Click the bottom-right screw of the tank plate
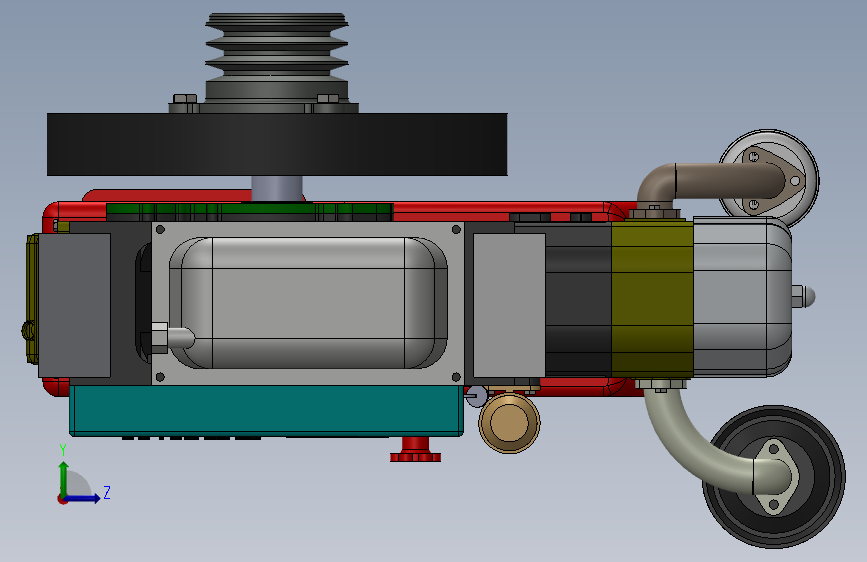The height and width of the screenshot is (562, 867). [x=456, y=377]
